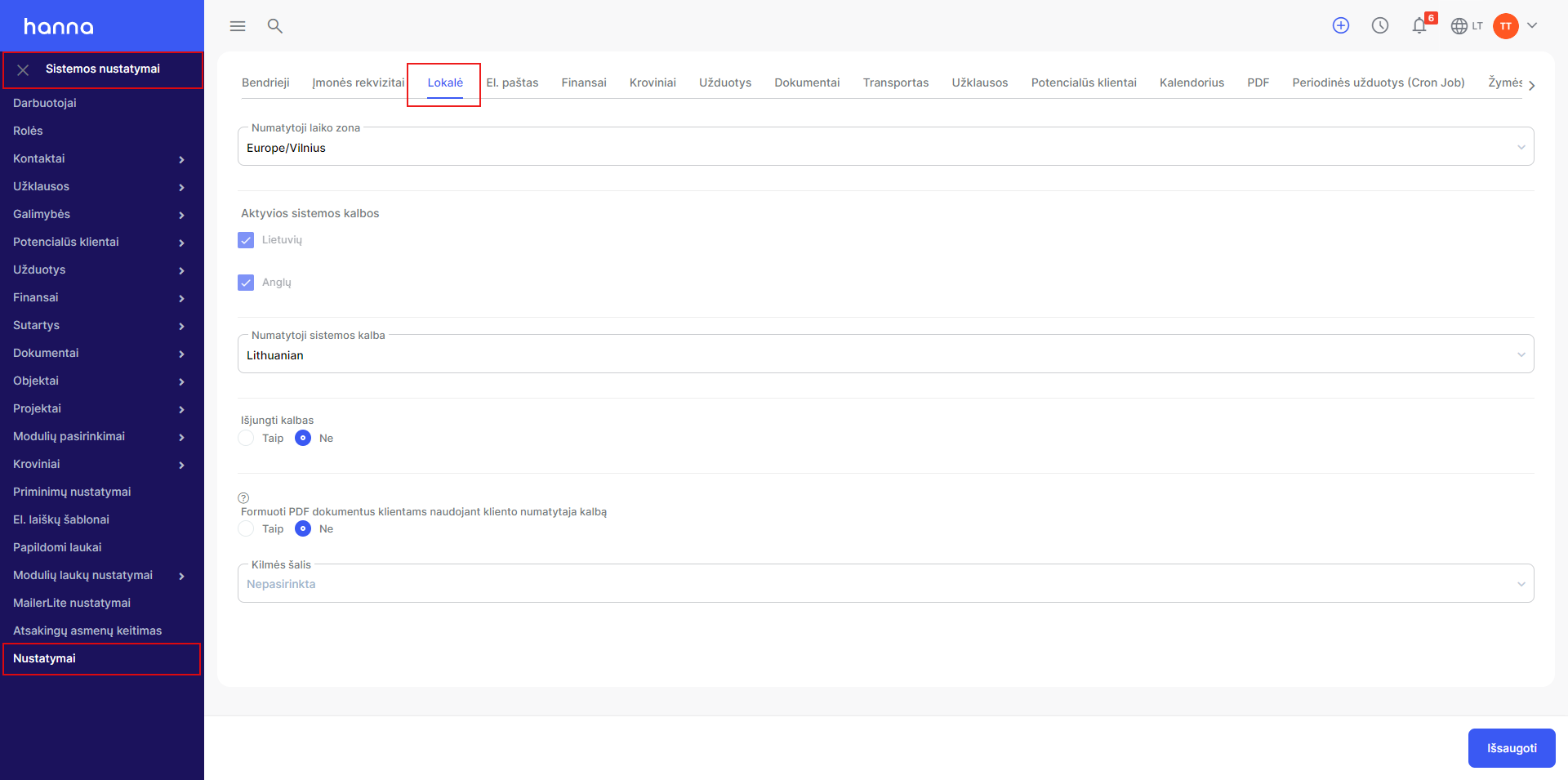Toggle the hamburger menu icon

(x=238, y=26)
